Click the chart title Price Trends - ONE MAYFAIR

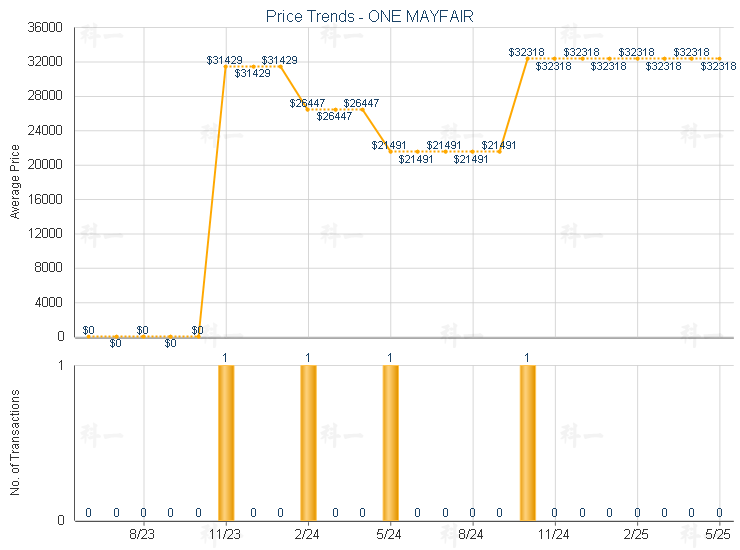pos(369,16)
